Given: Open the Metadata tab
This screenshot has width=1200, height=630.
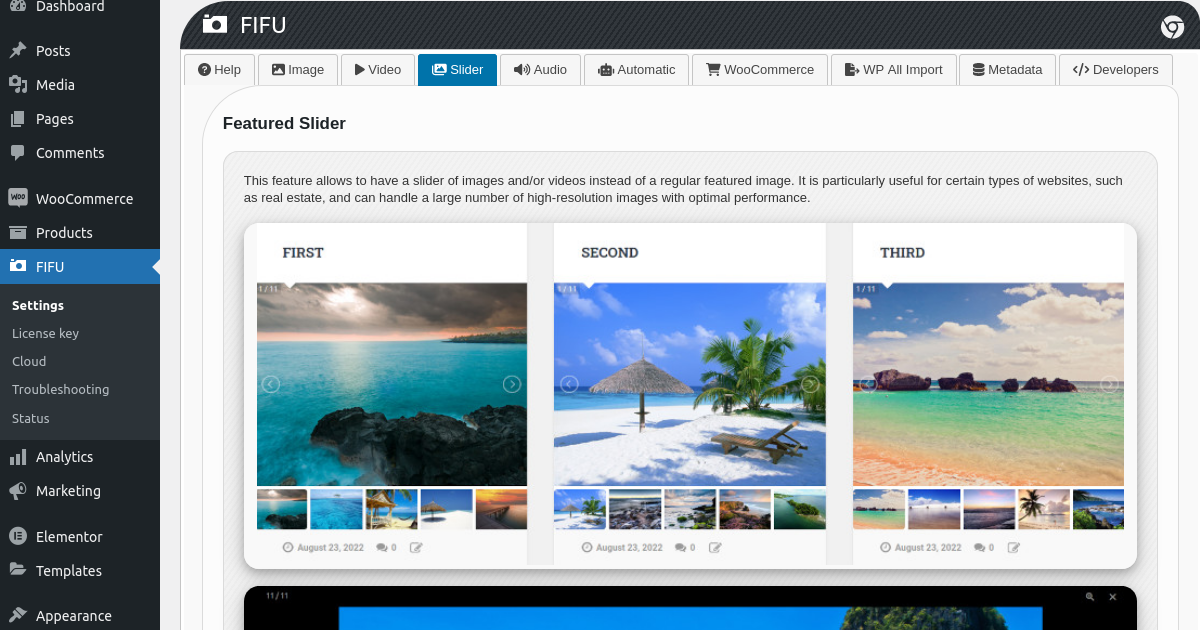Looking at the screenshot, I should pos(1007,70).
